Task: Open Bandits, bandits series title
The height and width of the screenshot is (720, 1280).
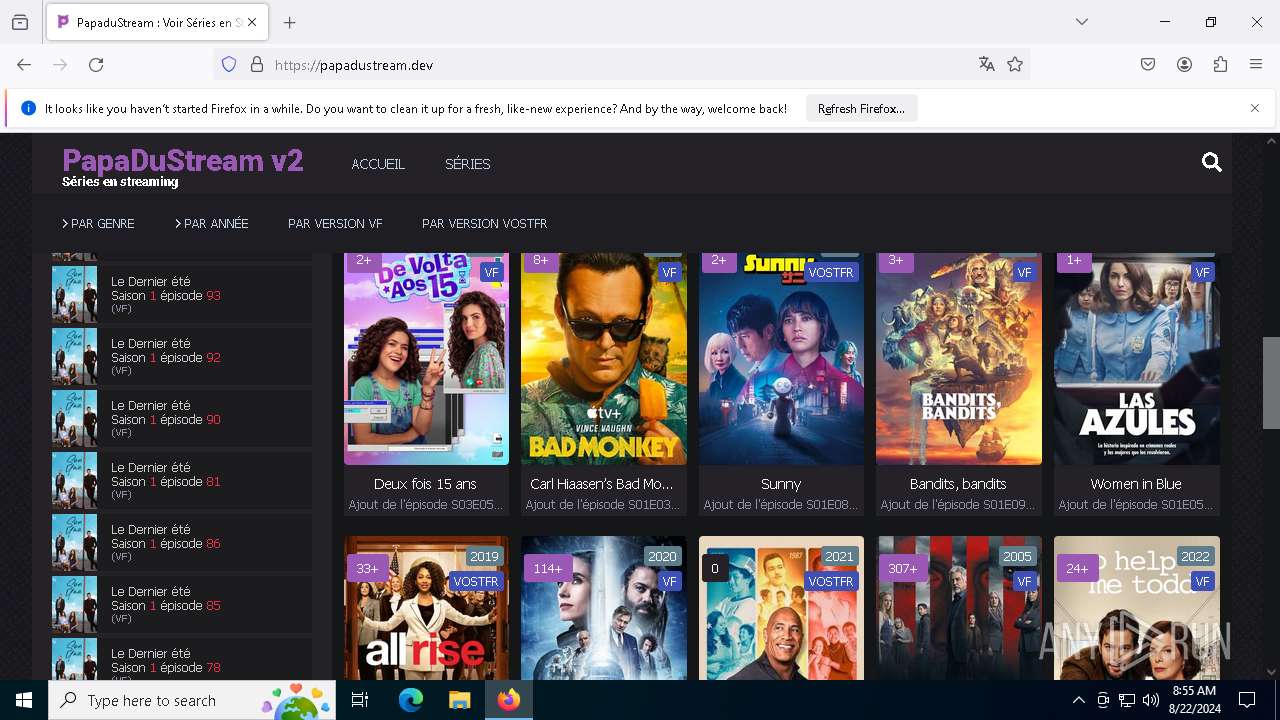Action: click(958, 484)
